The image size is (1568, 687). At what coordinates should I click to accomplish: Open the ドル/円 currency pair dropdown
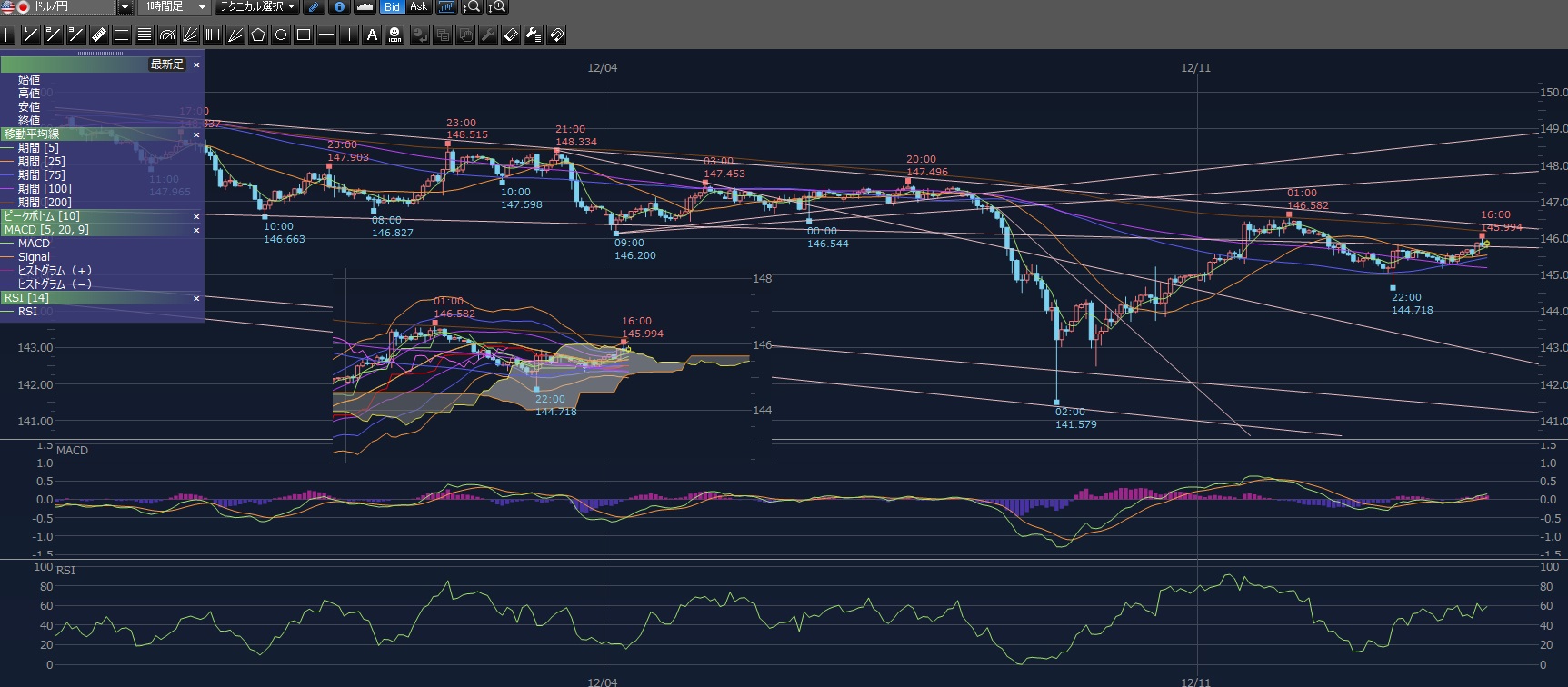click(125, 7)
